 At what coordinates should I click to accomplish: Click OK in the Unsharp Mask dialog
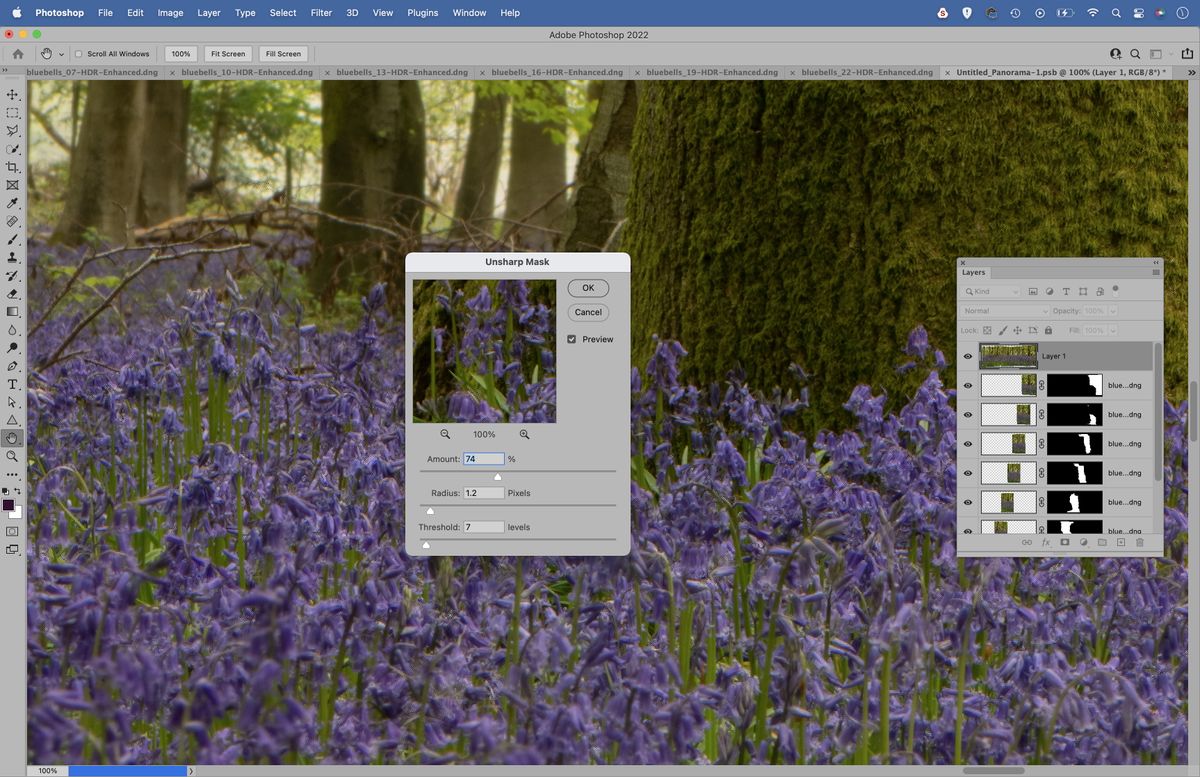(x=587, y=287)
